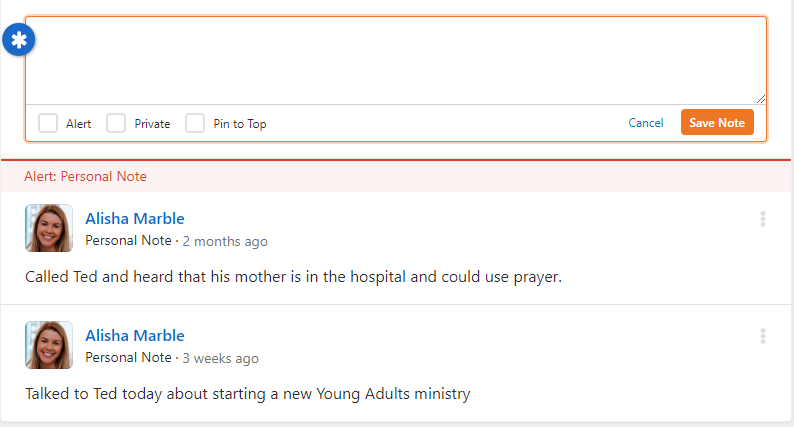Open Alisha Marble name link on first note
The width and height of the screenshot is (794, 427).
(135, 218)
